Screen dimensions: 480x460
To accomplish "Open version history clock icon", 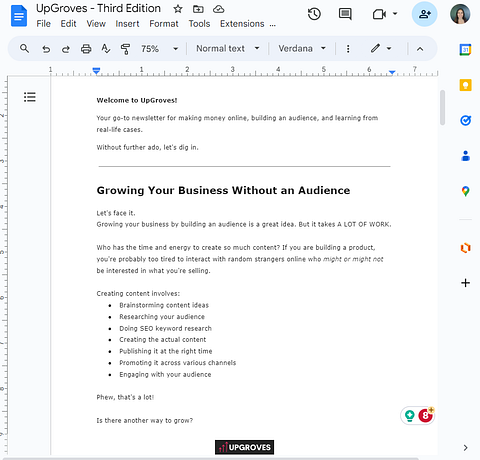I will 314,14.
